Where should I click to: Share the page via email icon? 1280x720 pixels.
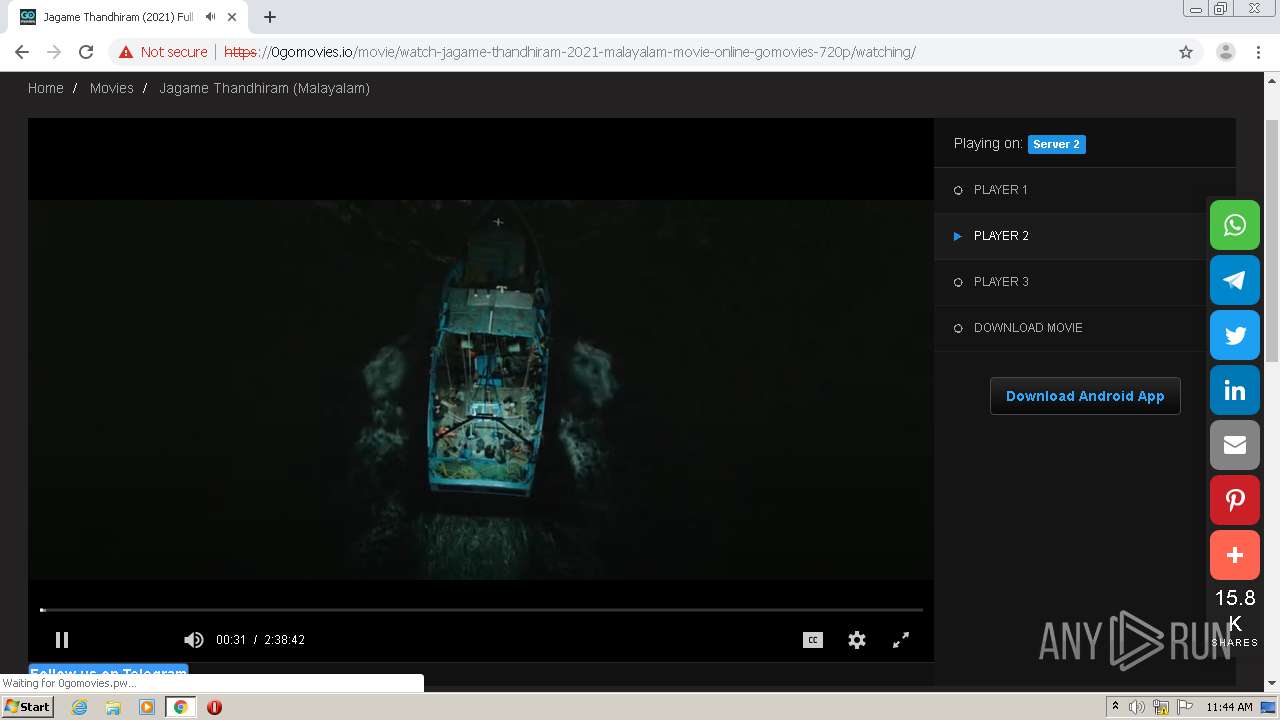click(x=1235, y=445)
